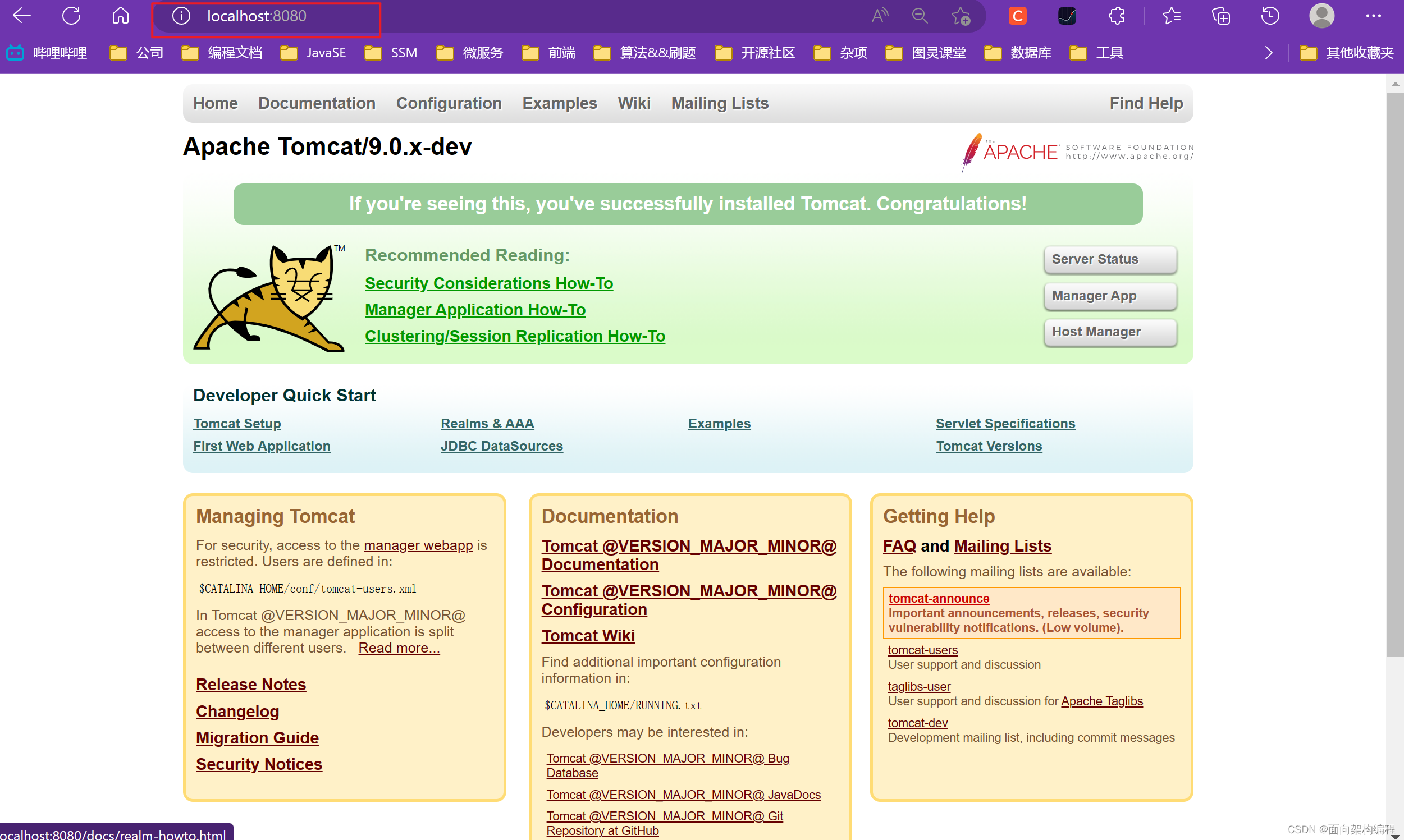Open the Favorites list icon
Screen dimensions: 1404x840
pos(1172,16)
